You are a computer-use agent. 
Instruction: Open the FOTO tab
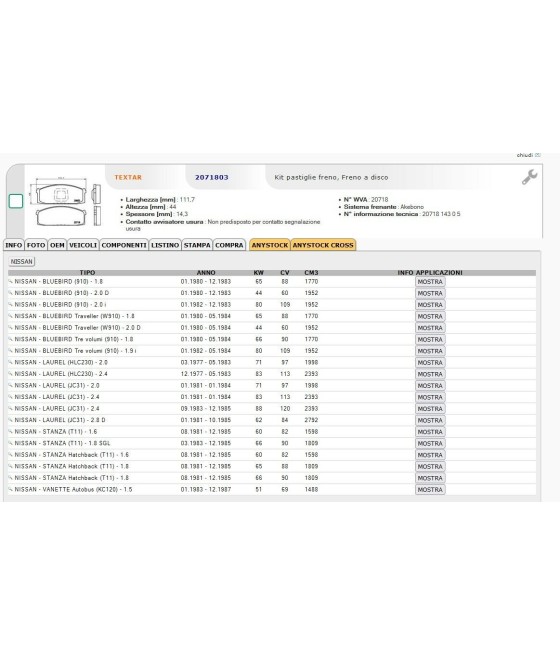pos(36,245)
